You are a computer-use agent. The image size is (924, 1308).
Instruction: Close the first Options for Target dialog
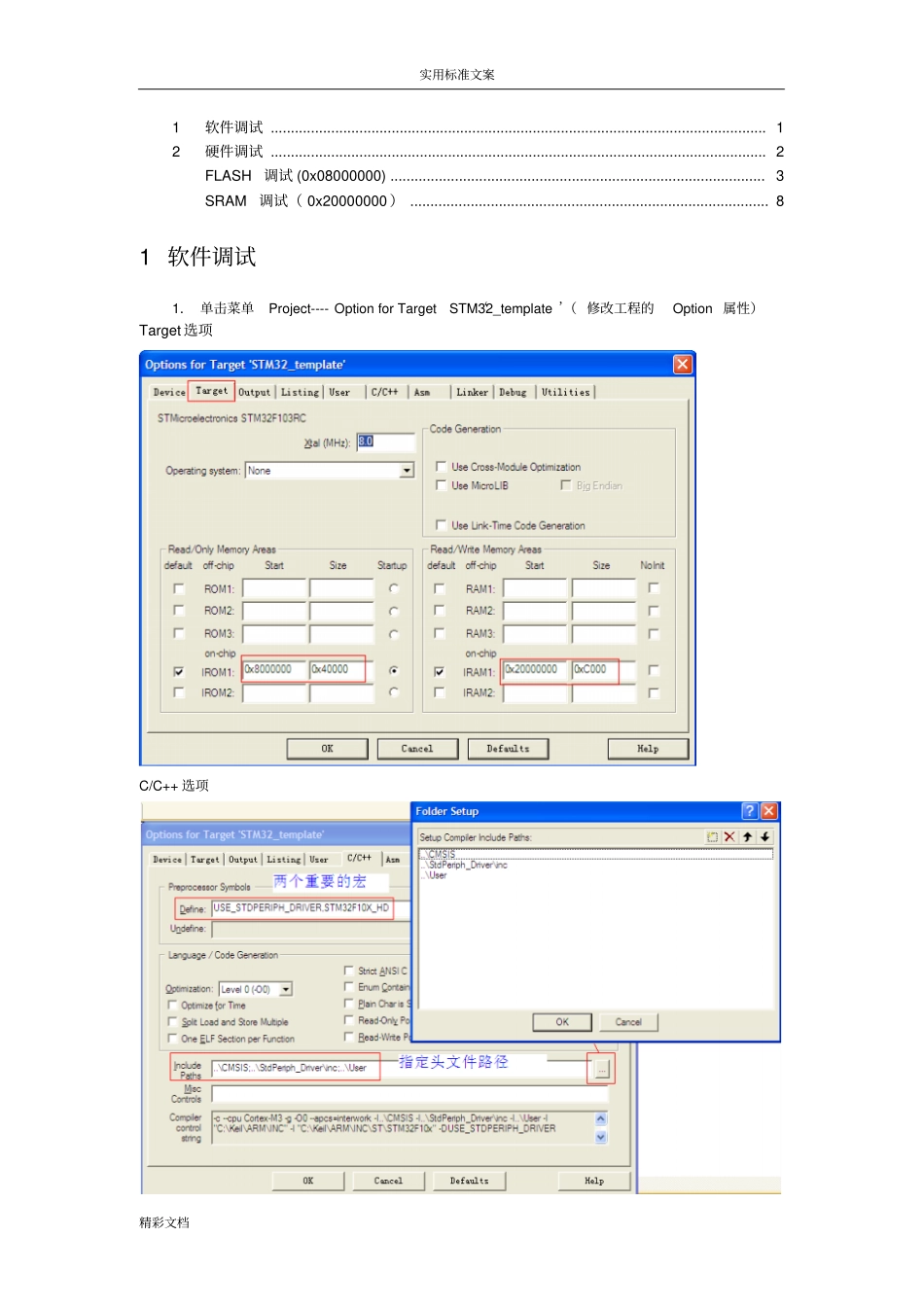(683, 364)
